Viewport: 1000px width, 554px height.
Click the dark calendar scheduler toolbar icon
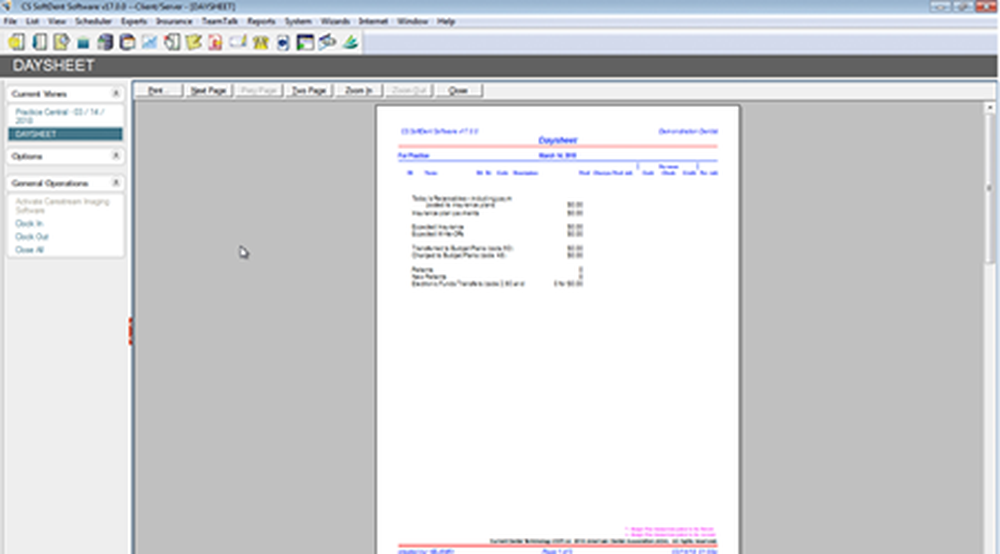(128, 42)
